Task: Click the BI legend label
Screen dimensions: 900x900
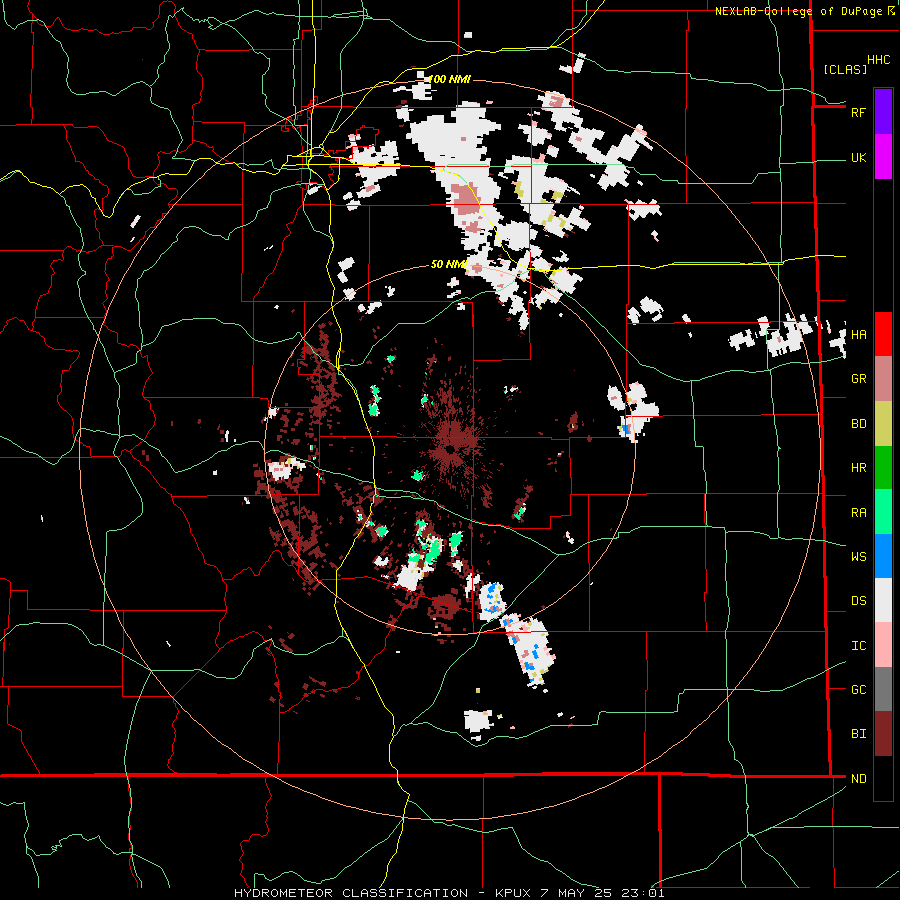Action: (858, 734)
